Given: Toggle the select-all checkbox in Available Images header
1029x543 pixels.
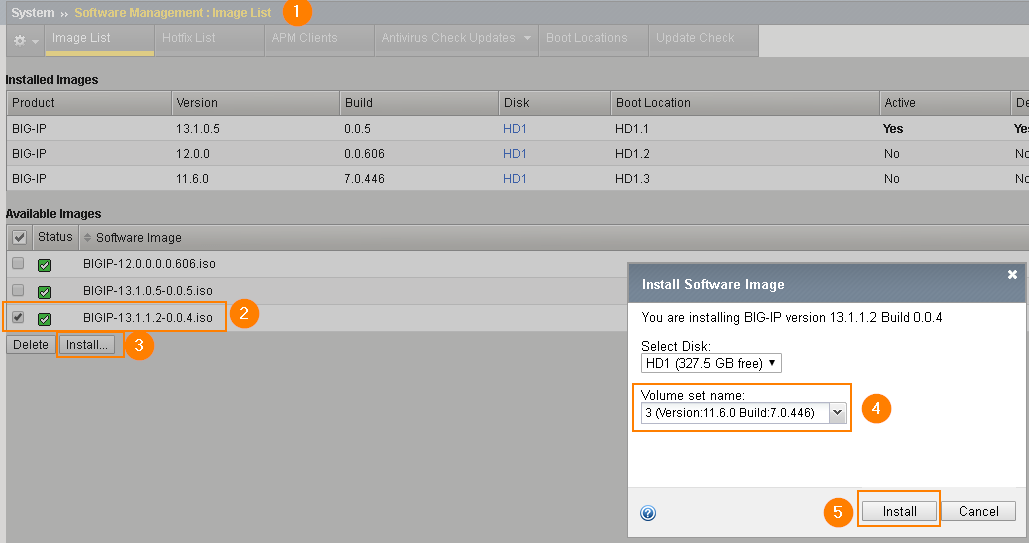Looking at the screenshot, I should click(20, 237).
